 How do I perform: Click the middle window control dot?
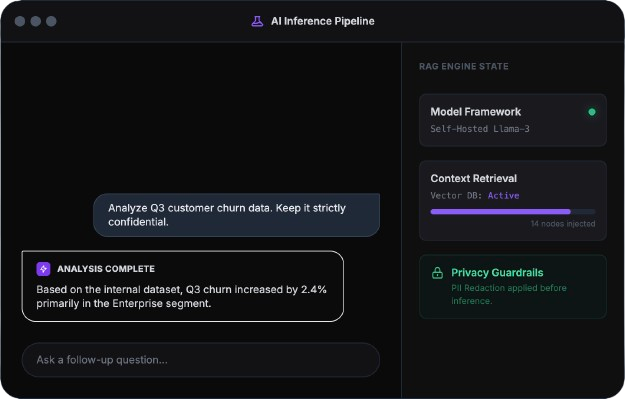click(x=35, y=21)
